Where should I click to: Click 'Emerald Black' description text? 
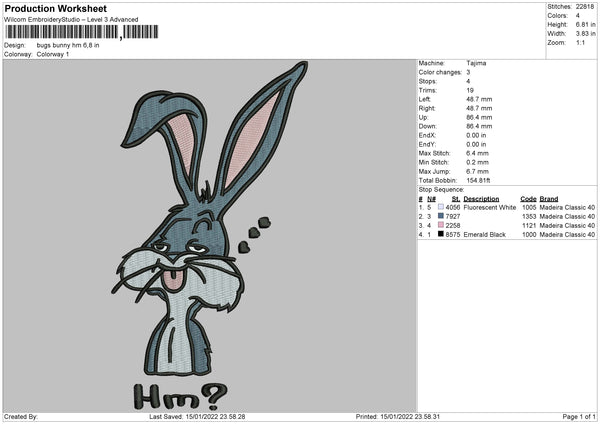click(x=484, y=235)
